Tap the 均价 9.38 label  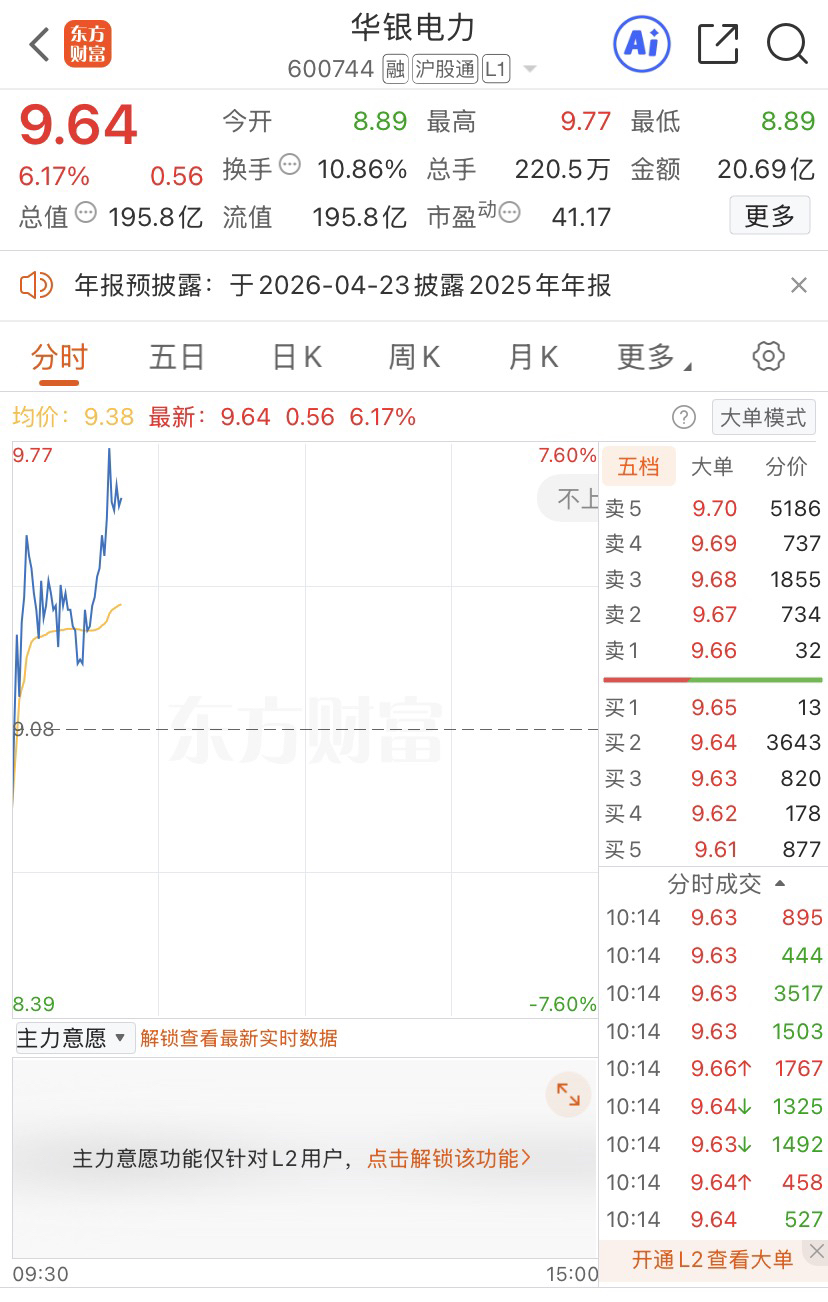[73, 417]
